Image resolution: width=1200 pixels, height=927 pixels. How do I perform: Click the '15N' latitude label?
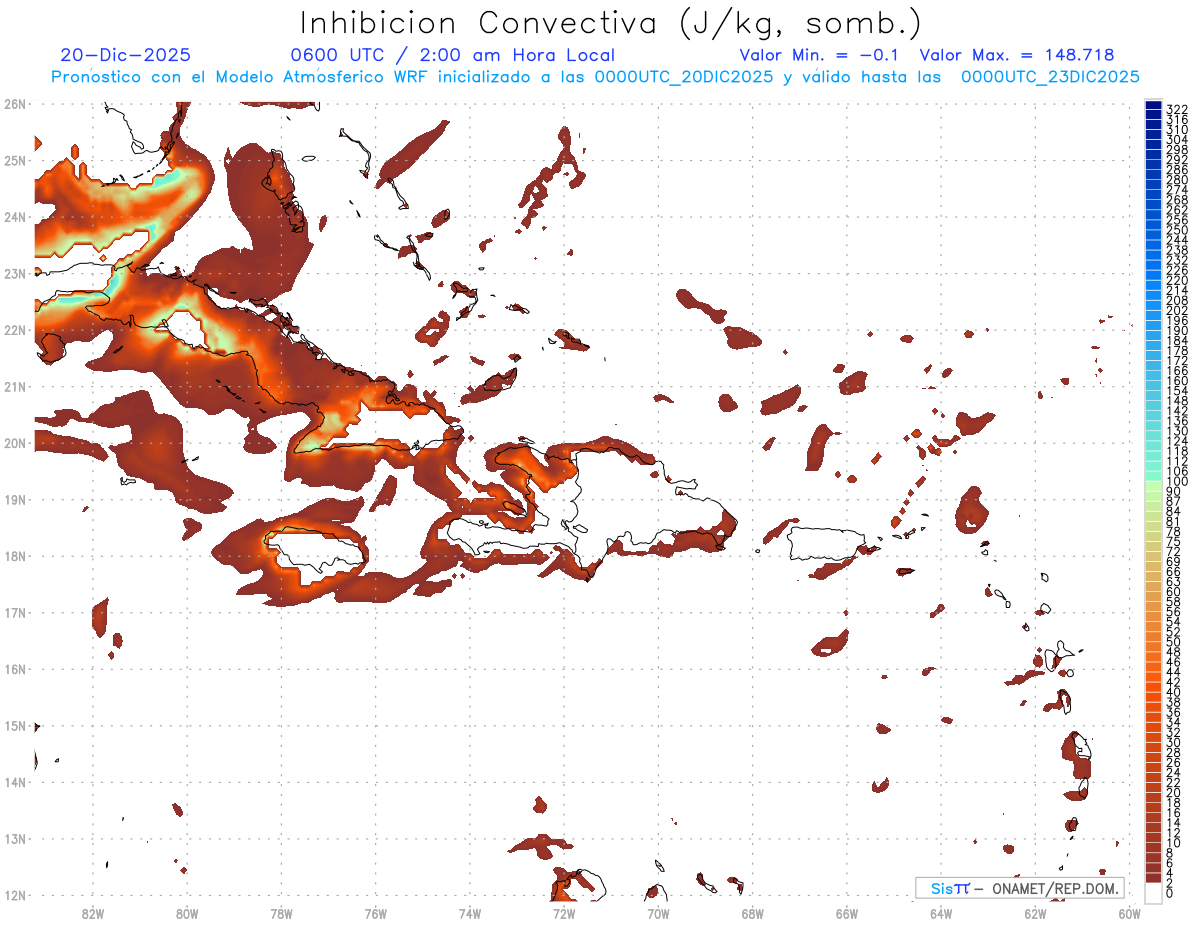(x=15, y=725)
